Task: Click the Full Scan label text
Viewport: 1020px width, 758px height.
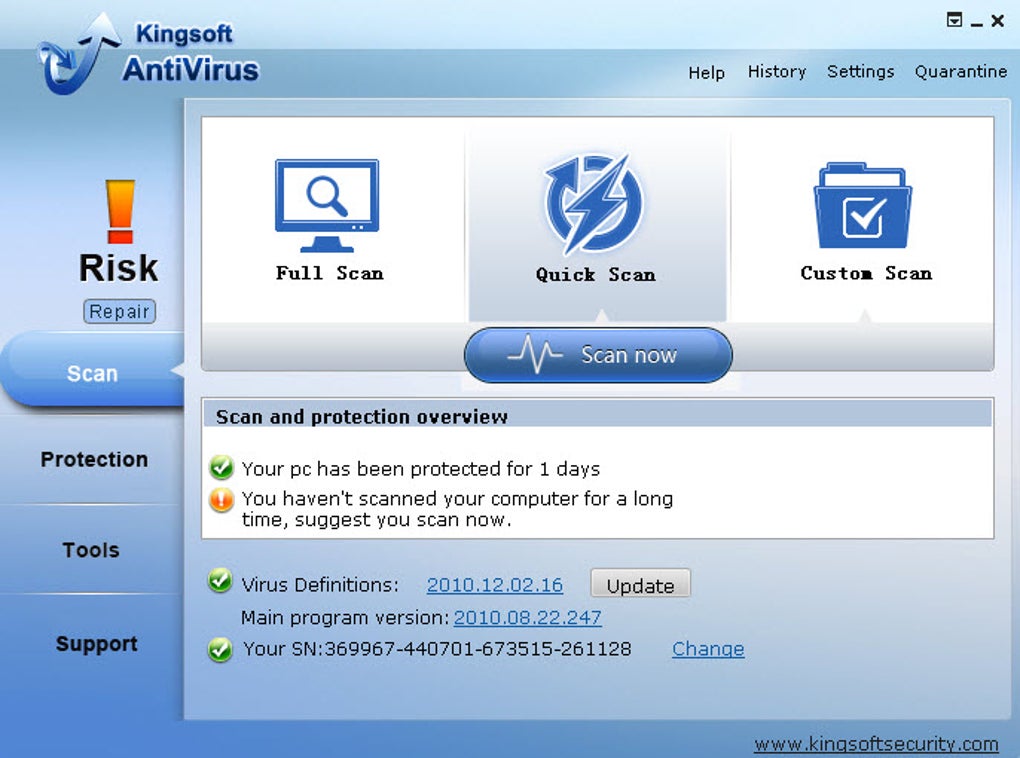Action: 330,273
